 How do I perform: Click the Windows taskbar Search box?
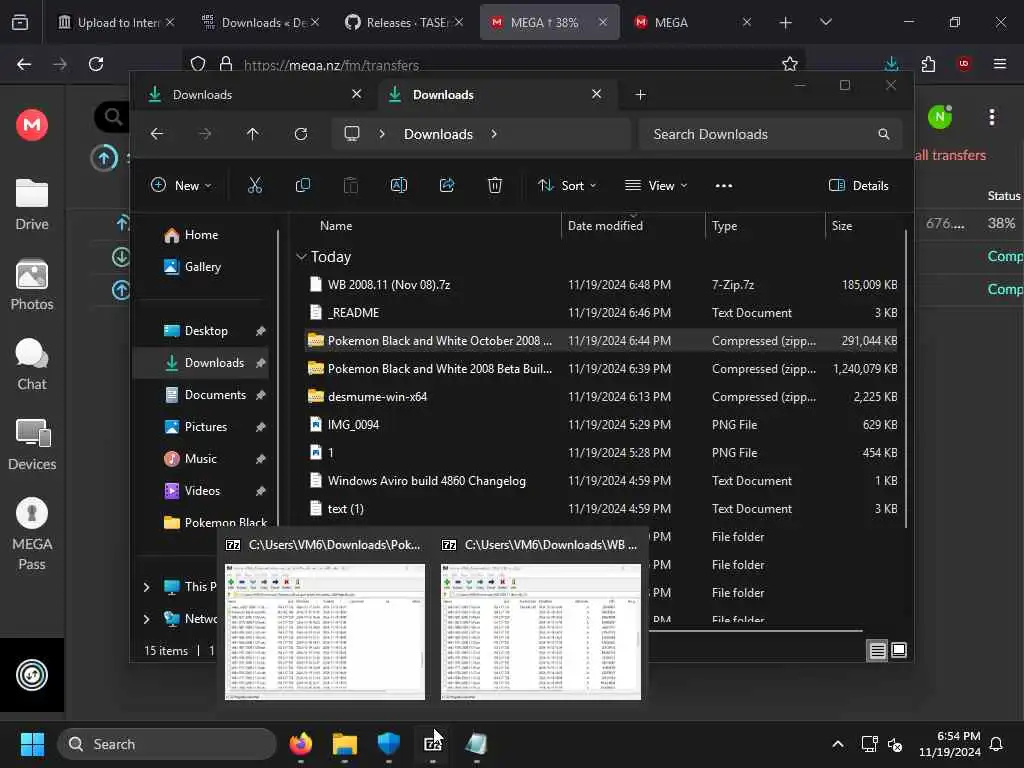[x=168, y=744]
